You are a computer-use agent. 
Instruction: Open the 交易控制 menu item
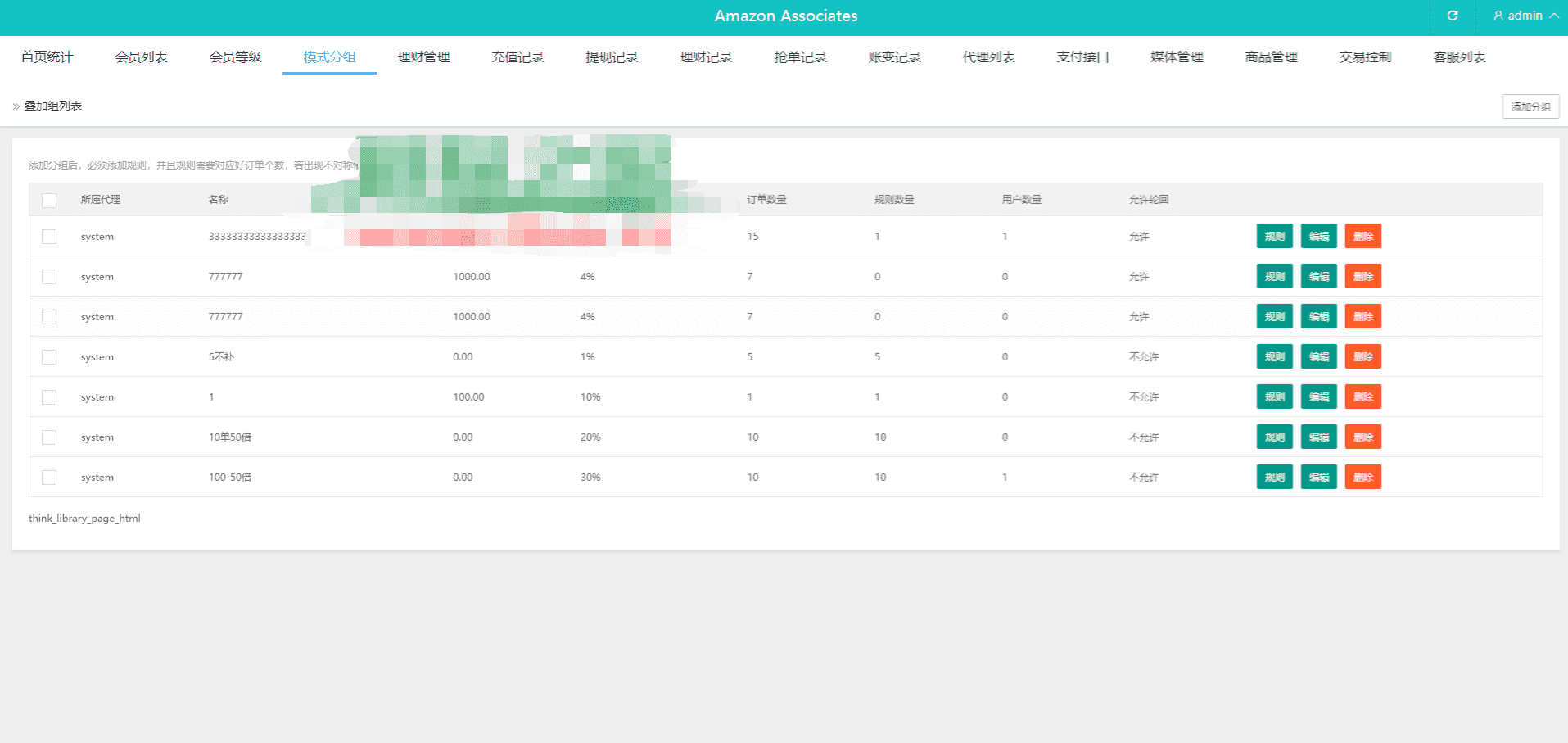coord(1365,57)
